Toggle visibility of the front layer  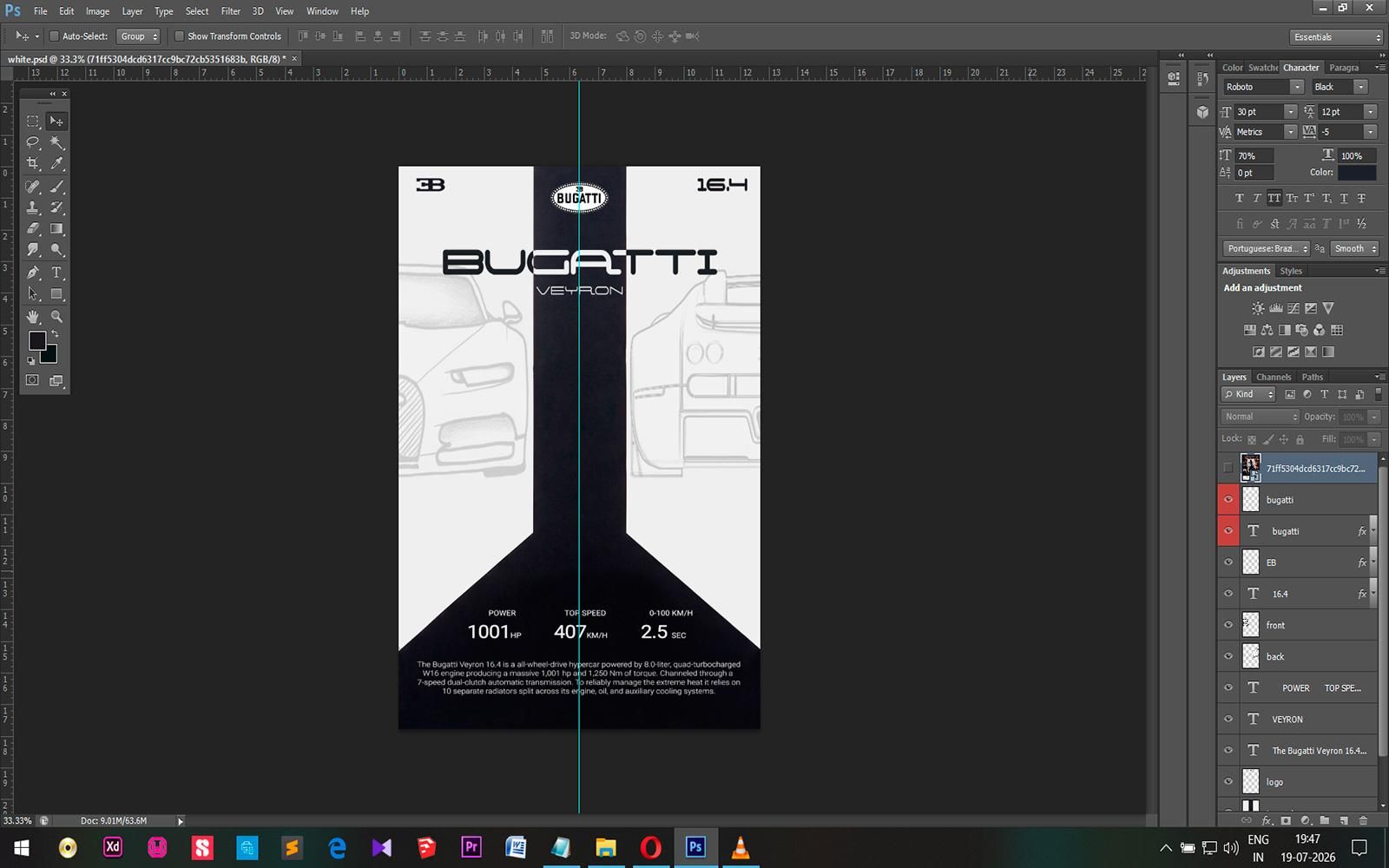[1228, 625]
